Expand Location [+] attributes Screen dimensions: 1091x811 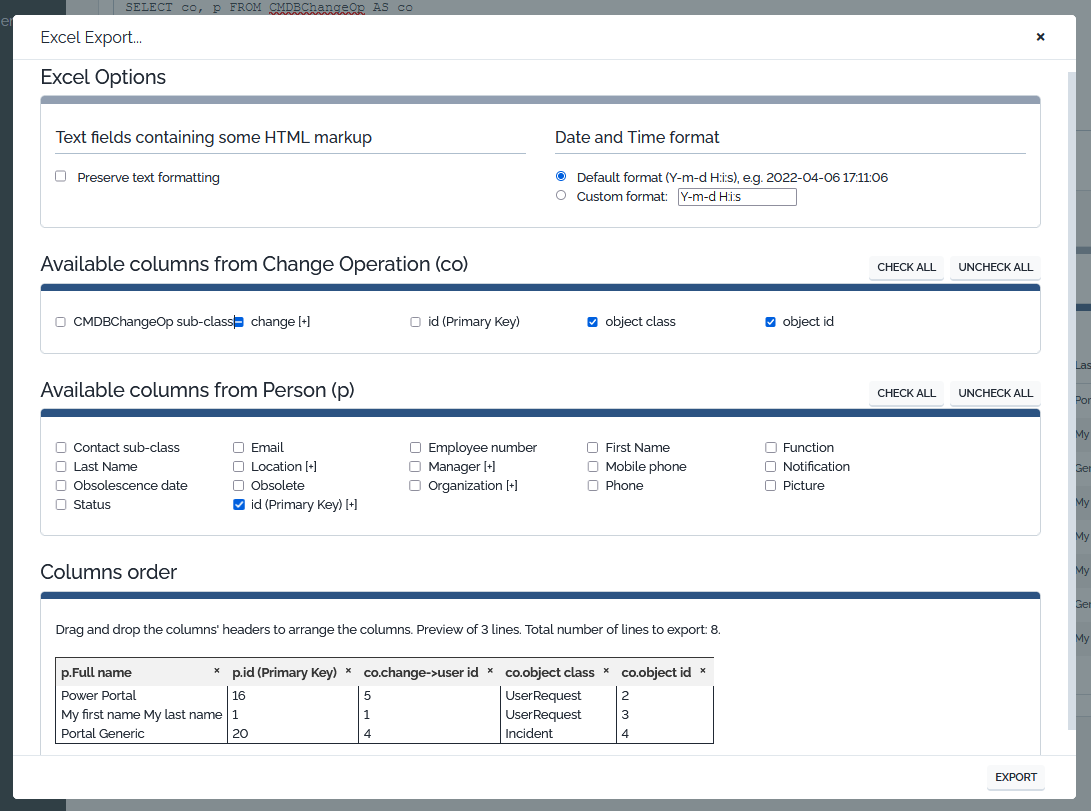pyautogui.click(x=311, y=467)
